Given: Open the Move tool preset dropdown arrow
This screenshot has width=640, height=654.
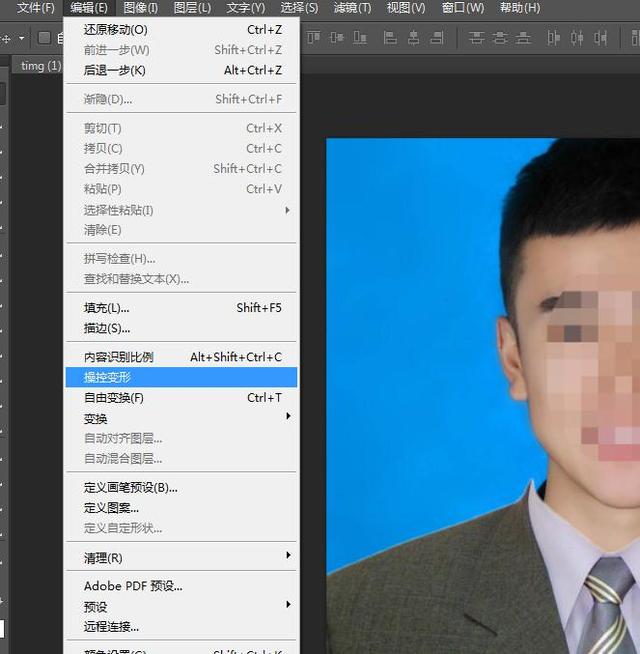Looking at the screenshot, I should click(21, 38).
